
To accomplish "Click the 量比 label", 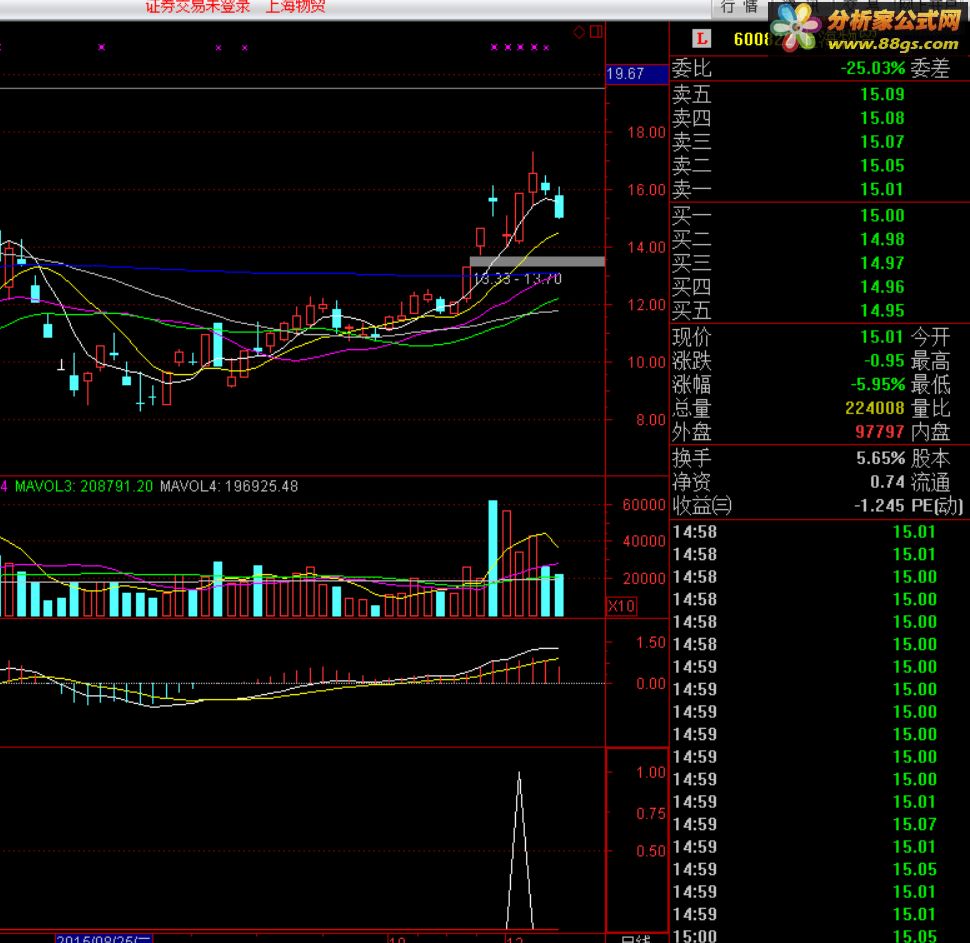I will (930, 408).
